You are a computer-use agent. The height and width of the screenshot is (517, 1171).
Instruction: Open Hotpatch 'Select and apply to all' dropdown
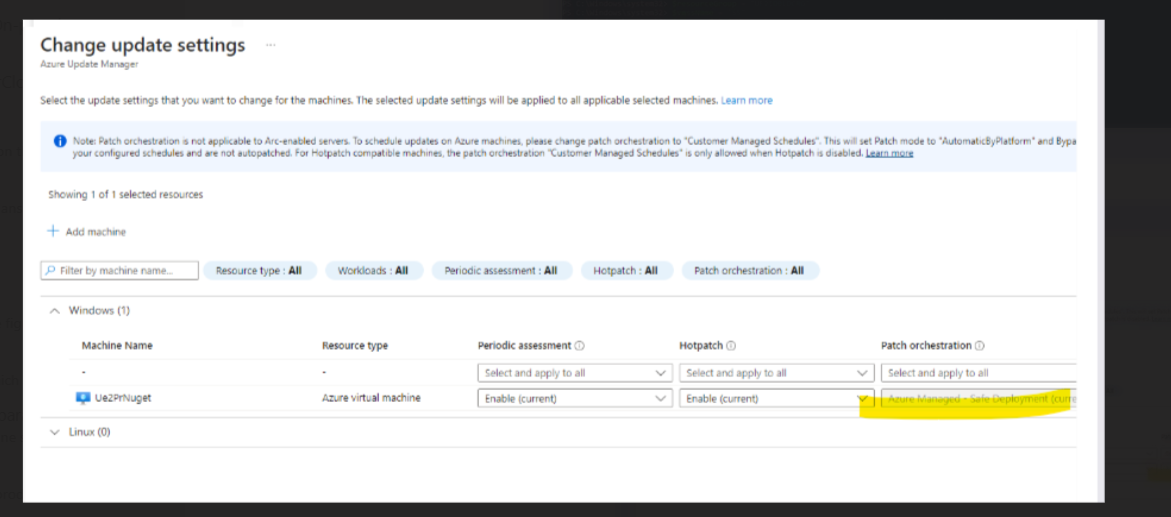point(776,373)
